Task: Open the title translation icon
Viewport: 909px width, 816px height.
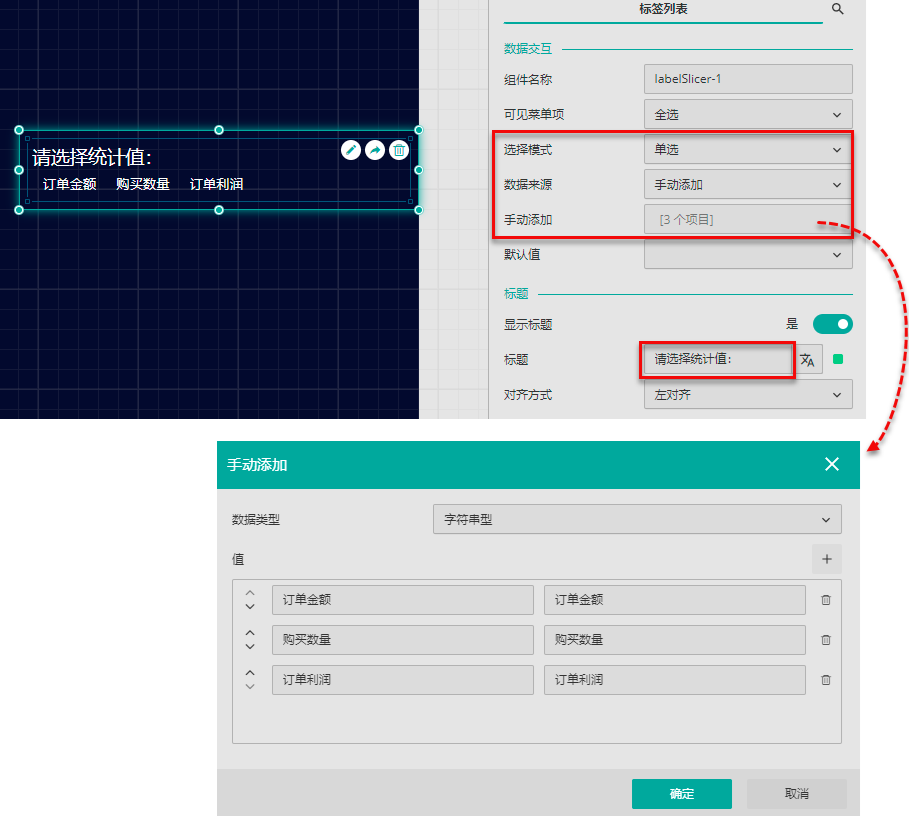Action: pos(808,360)
